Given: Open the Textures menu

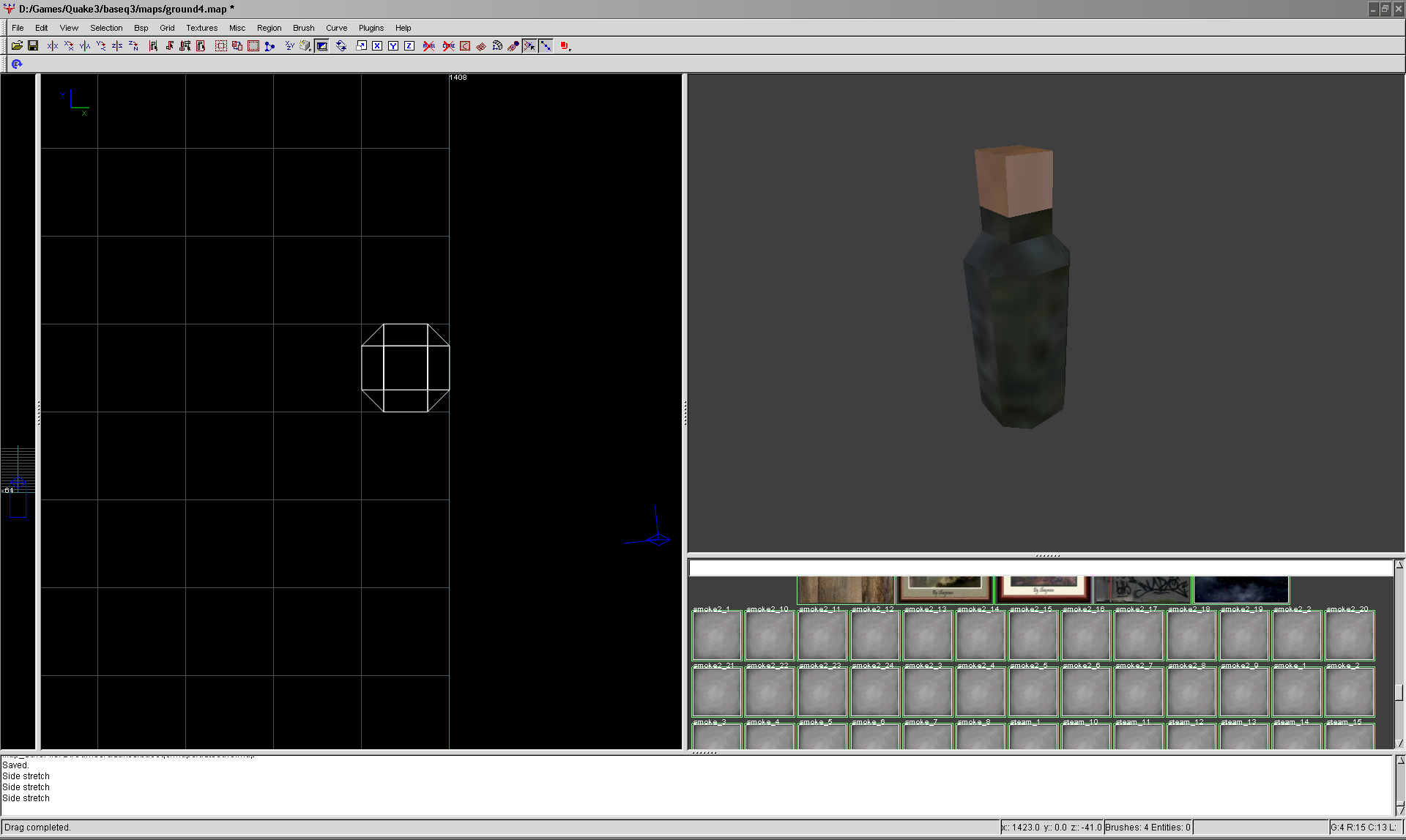Looking at the screenshot, I should pos(201,28).
